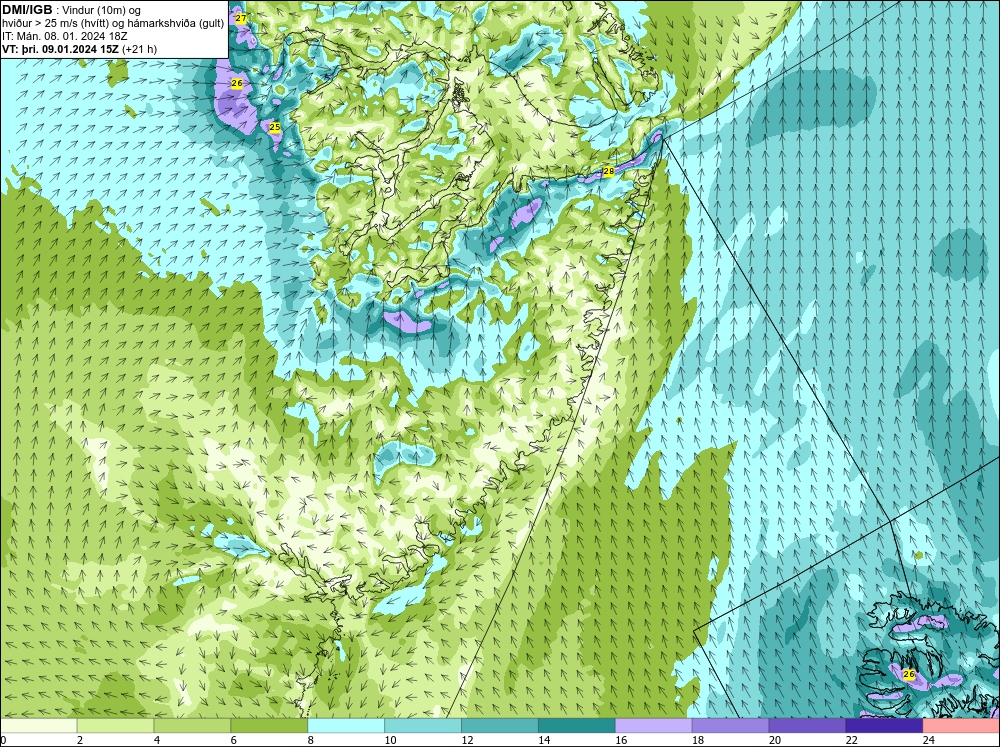1000x747 pixels.
Task: Click gust label 26 between labels 27 and 25
Action: coord(237,84)
